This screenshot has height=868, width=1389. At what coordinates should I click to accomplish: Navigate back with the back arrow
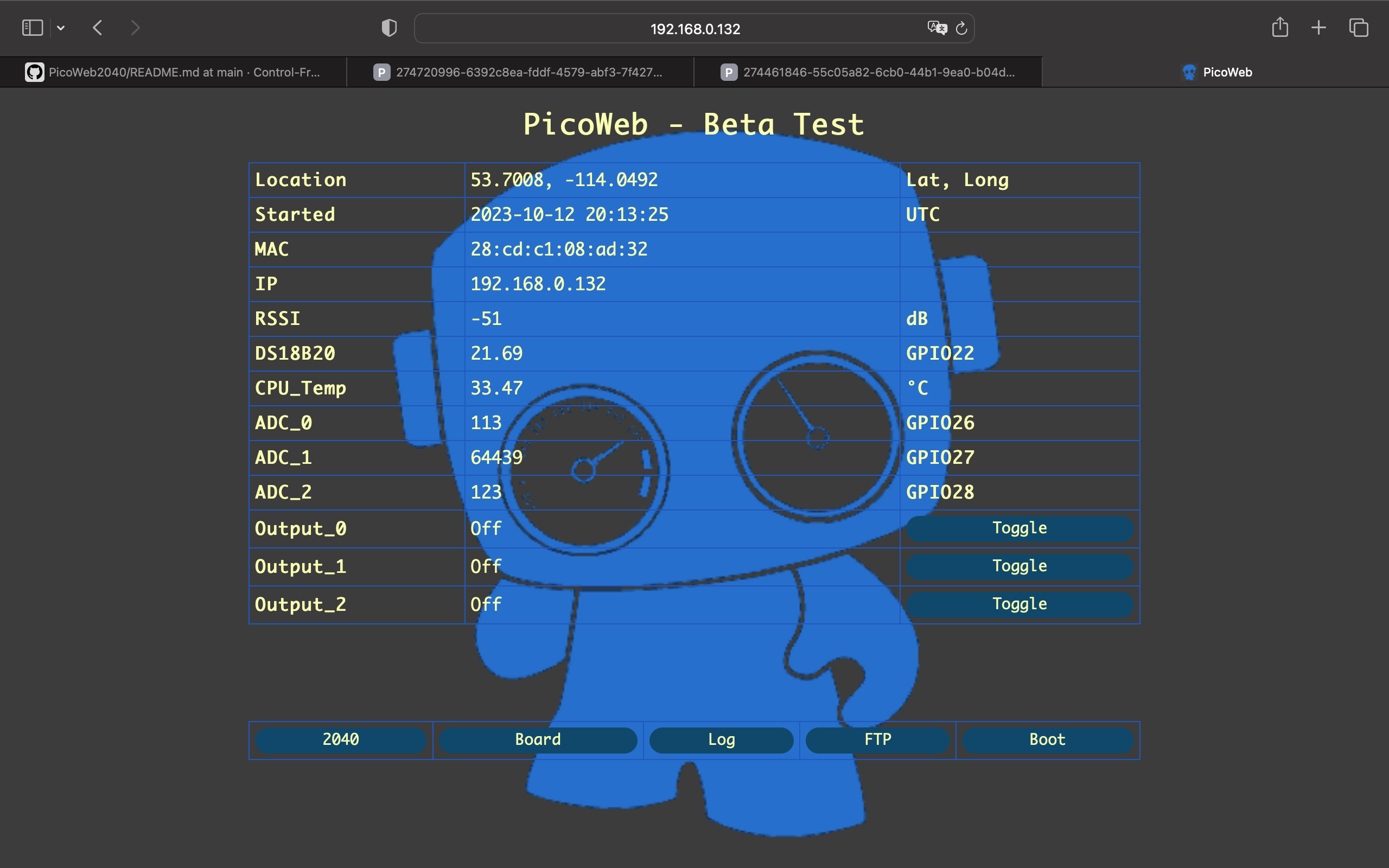click(x=97, y=27)
